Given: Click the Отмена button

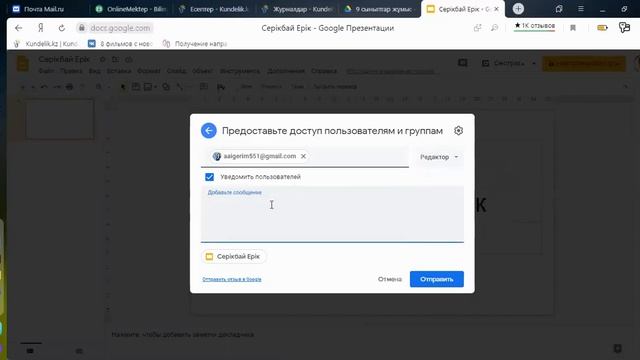Looking at the screenshot, I should [x=390, y=279].
